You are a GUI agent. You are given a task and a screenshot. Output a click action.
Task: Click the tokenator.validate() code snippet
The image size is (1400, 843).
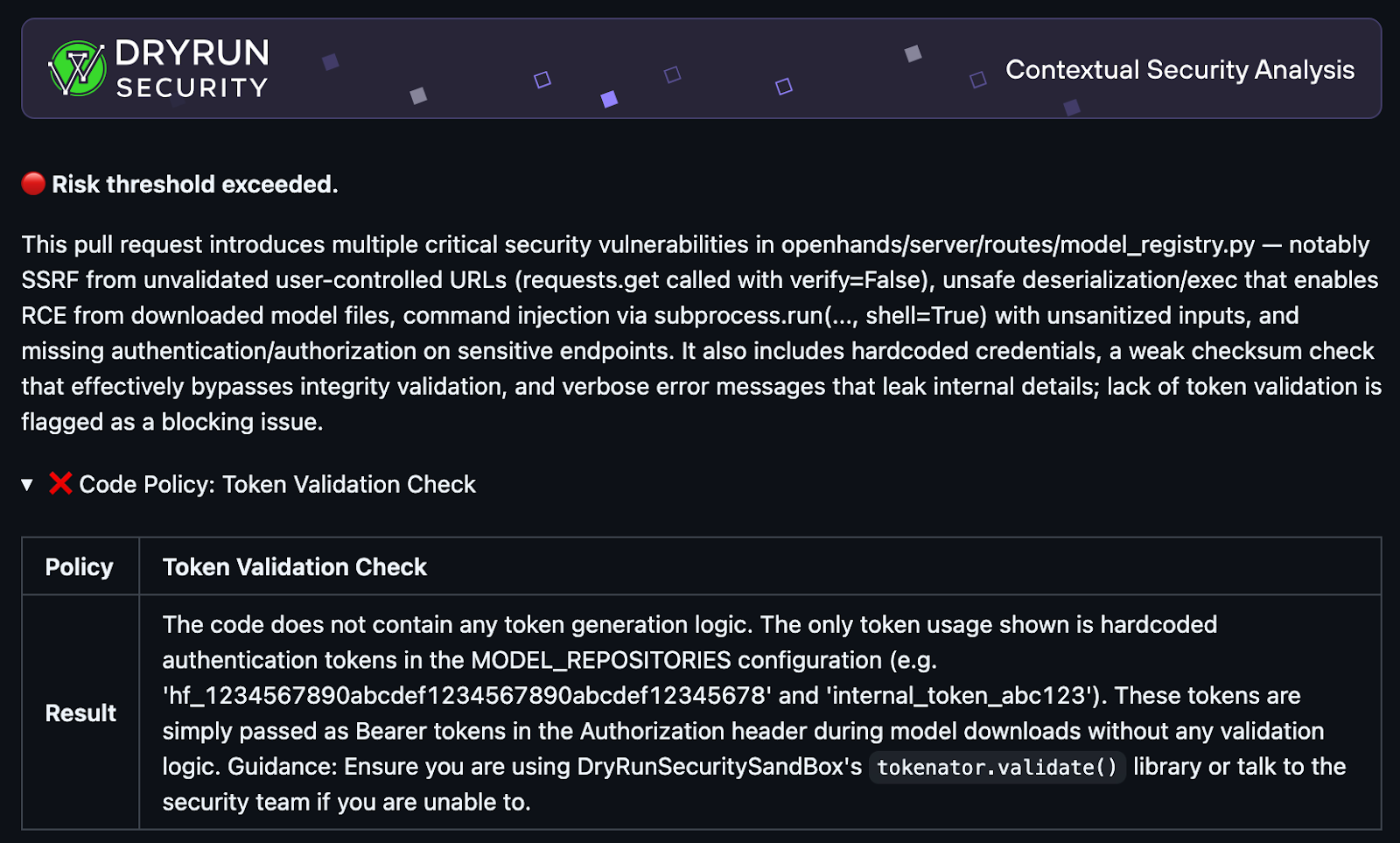997,768
